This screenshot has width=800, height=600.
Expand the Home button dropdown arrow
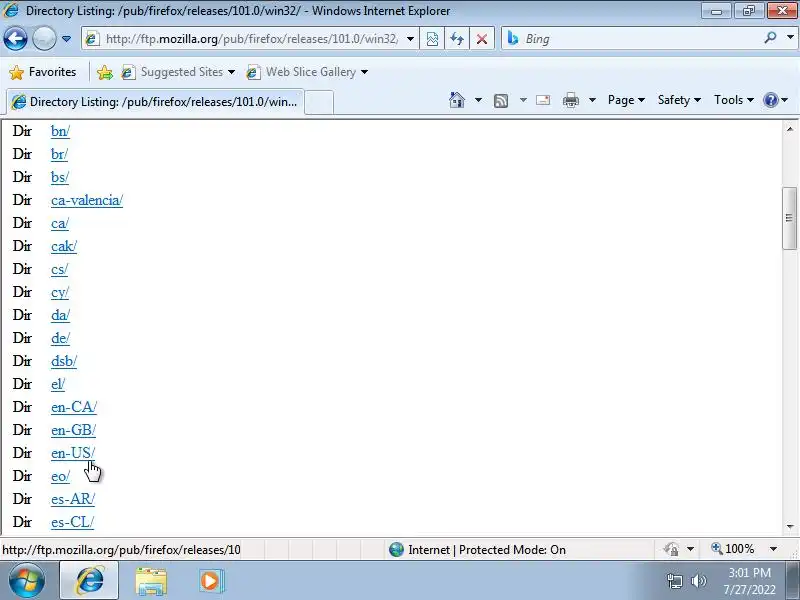click(x=478, y=100)
